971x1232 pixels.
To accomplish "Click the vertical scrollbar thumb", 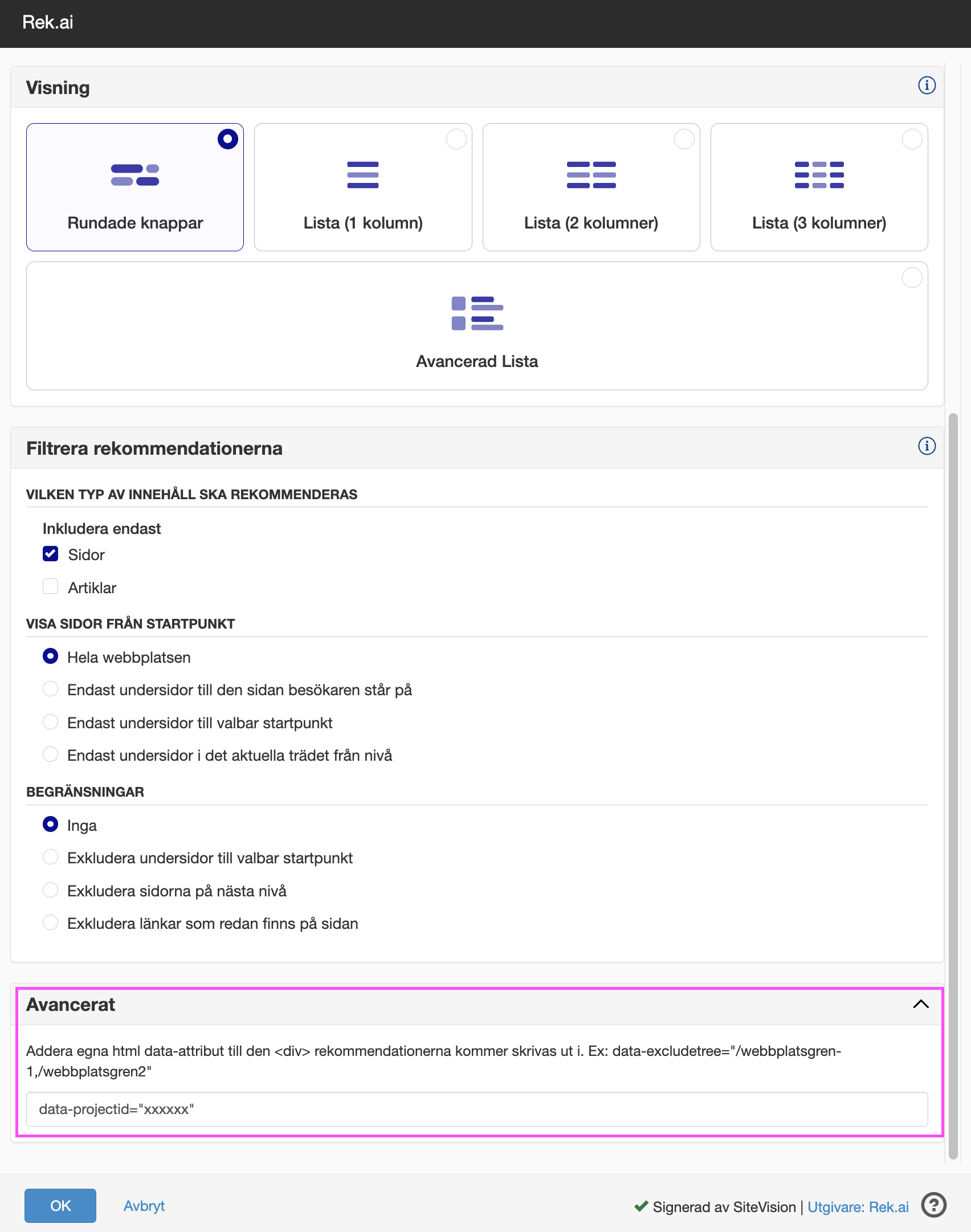I will pos(953,786).
